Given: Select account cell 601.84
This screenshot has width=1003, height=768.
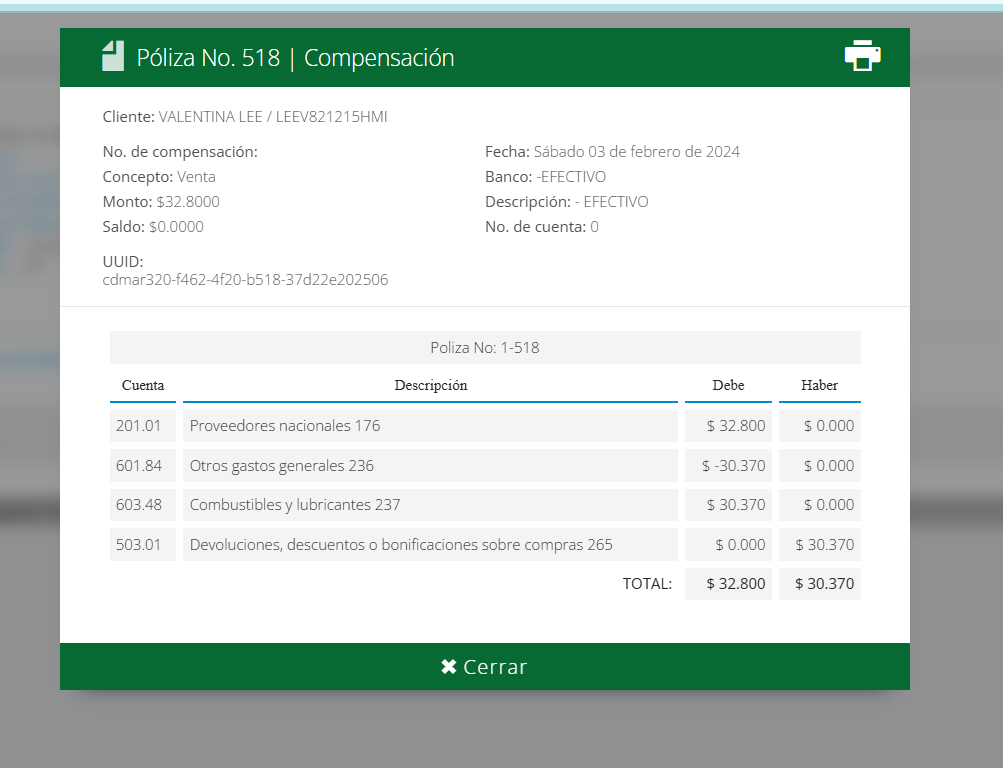Looking at the screenshot, I should pyautogui.click(x=139, y=465).
